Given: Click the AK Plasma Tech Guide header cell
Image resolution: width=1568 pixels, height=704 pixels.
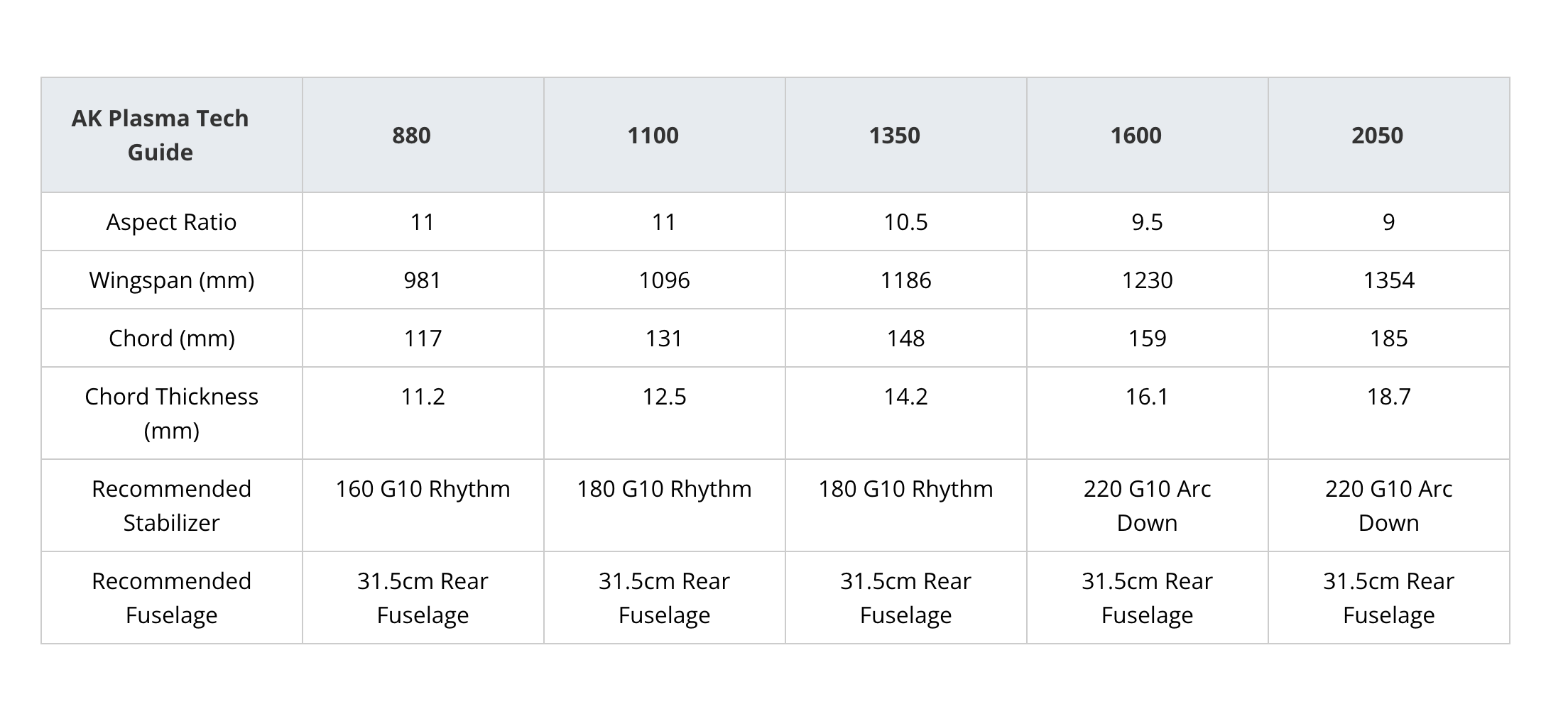Looking at the screenshot, I should pyautogui.click(x=160, y=135).
